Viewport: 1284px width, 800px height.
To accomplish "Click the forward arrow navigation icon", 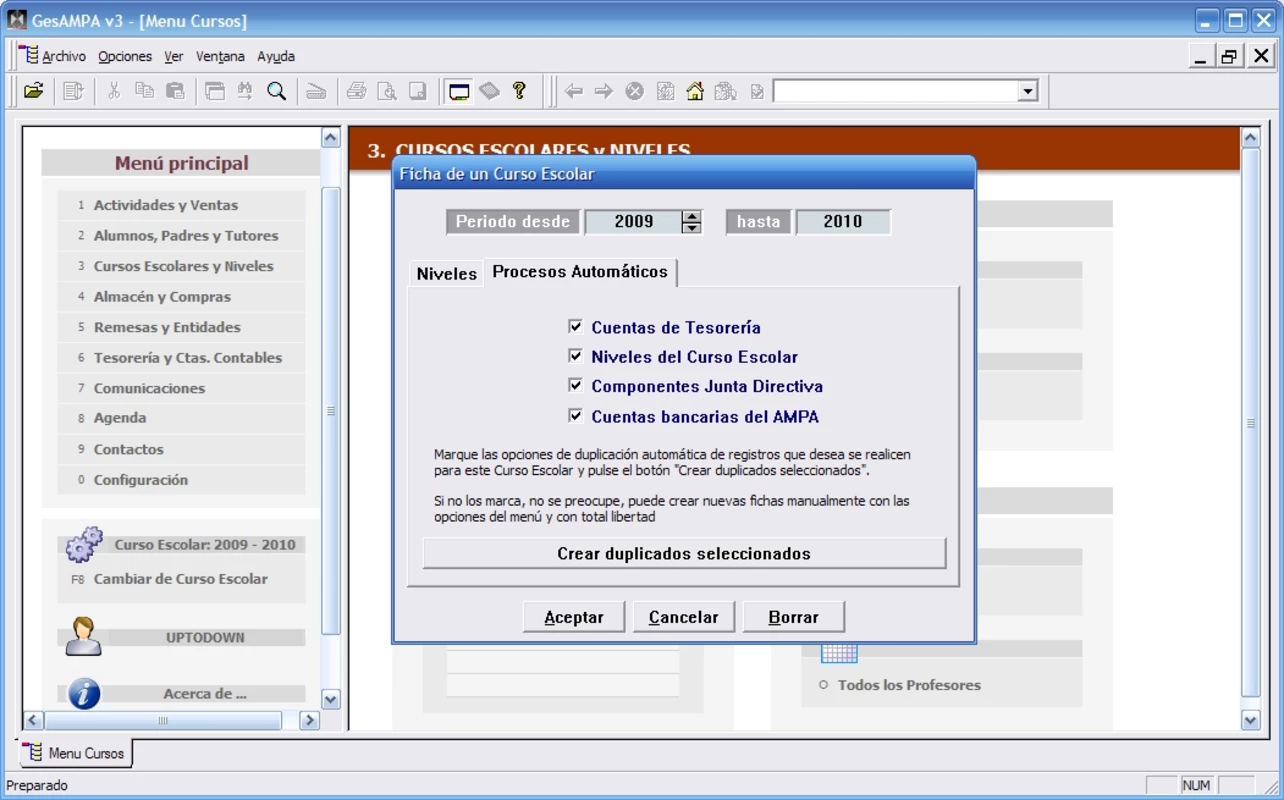I will click(x=604, y=91).
